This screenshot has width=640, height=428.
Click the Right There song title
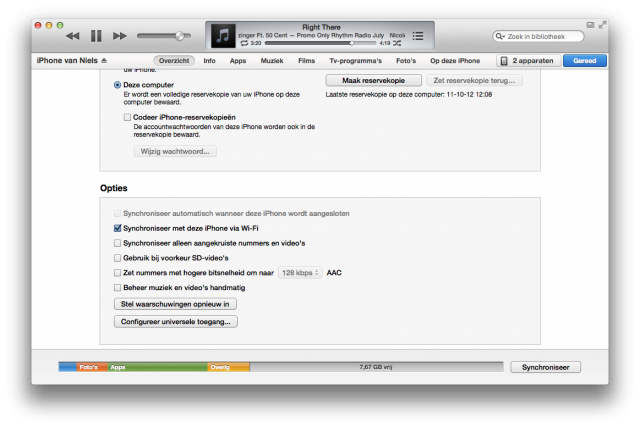[x=321, y=27]
